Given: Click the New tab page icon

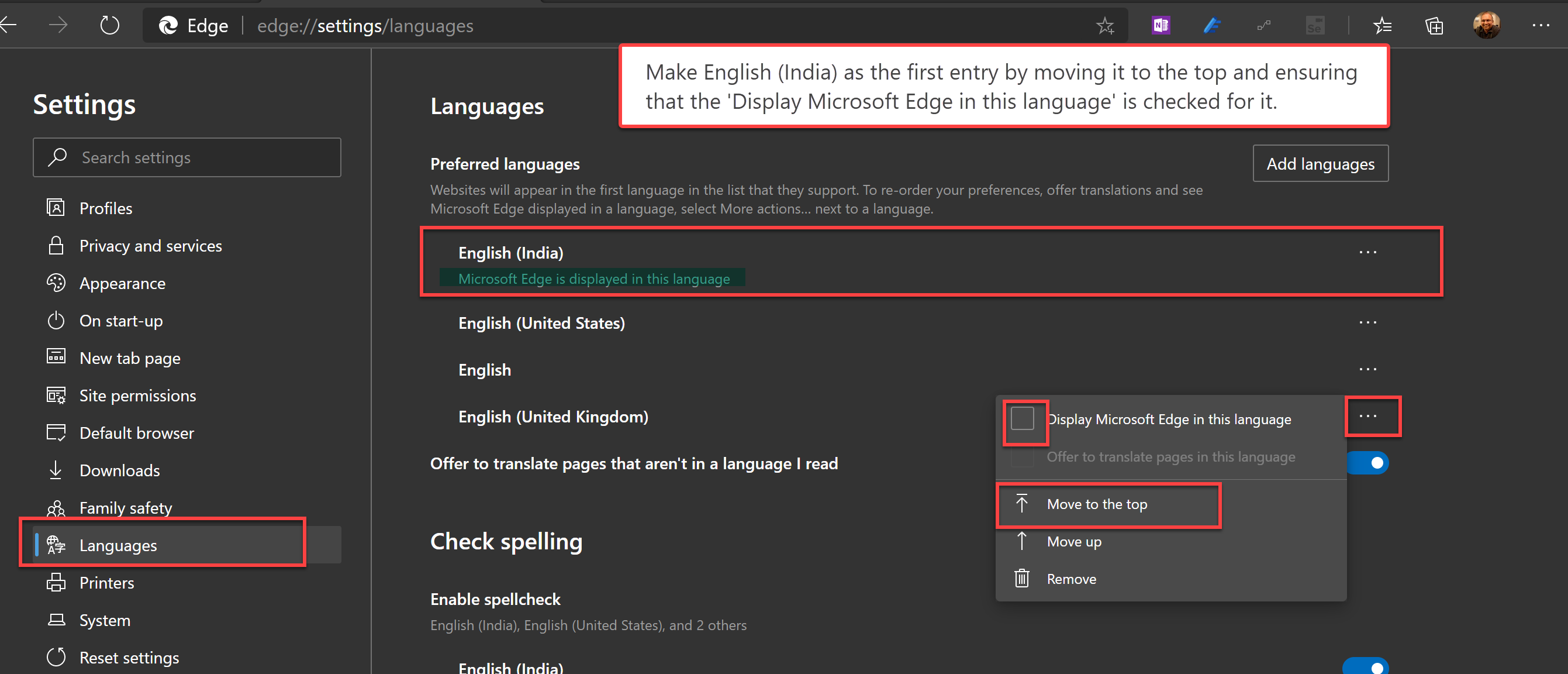Looking at the screenshot, I should (56, 356).
